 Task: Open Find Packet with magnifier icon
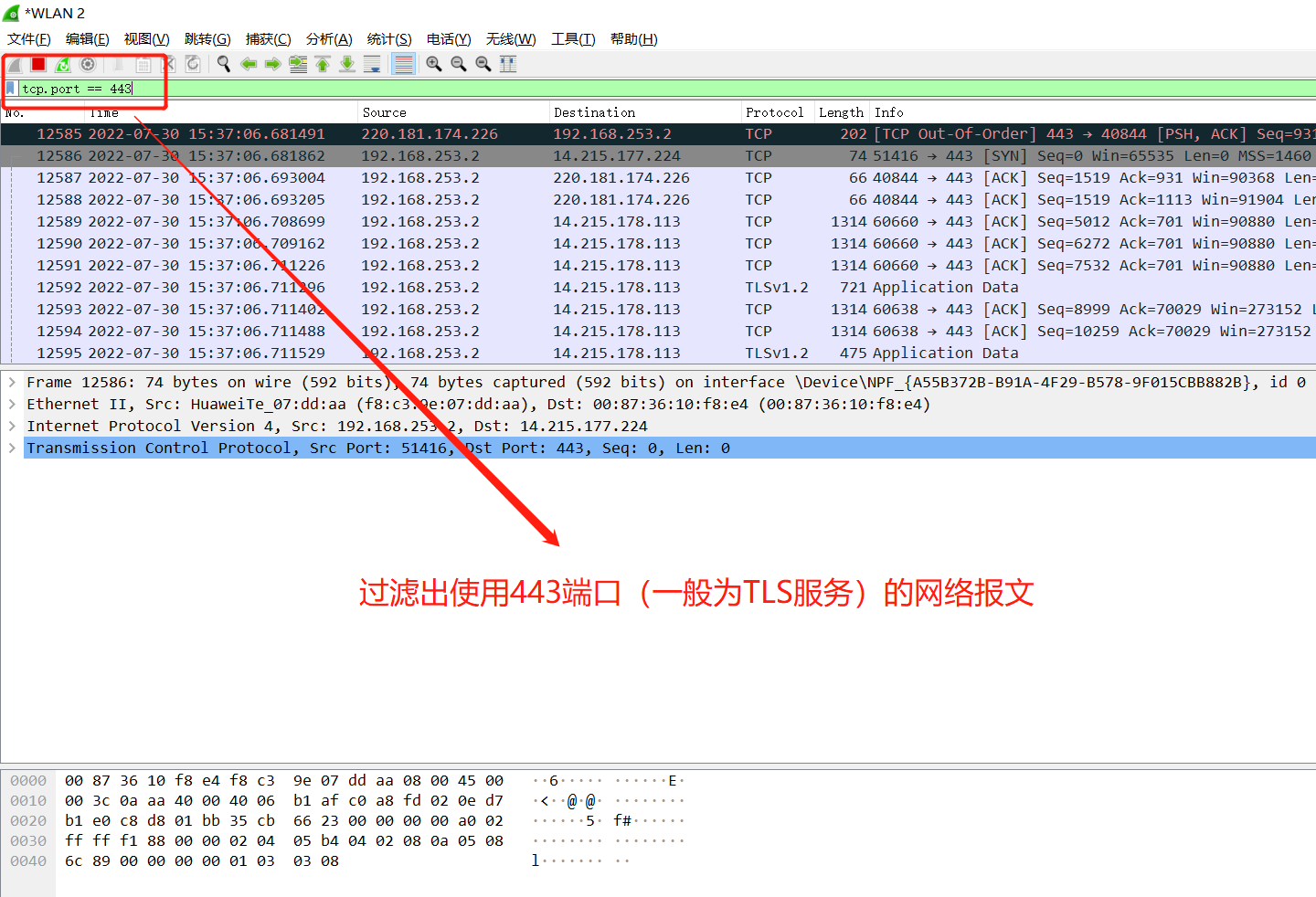(x=224, y=64)
